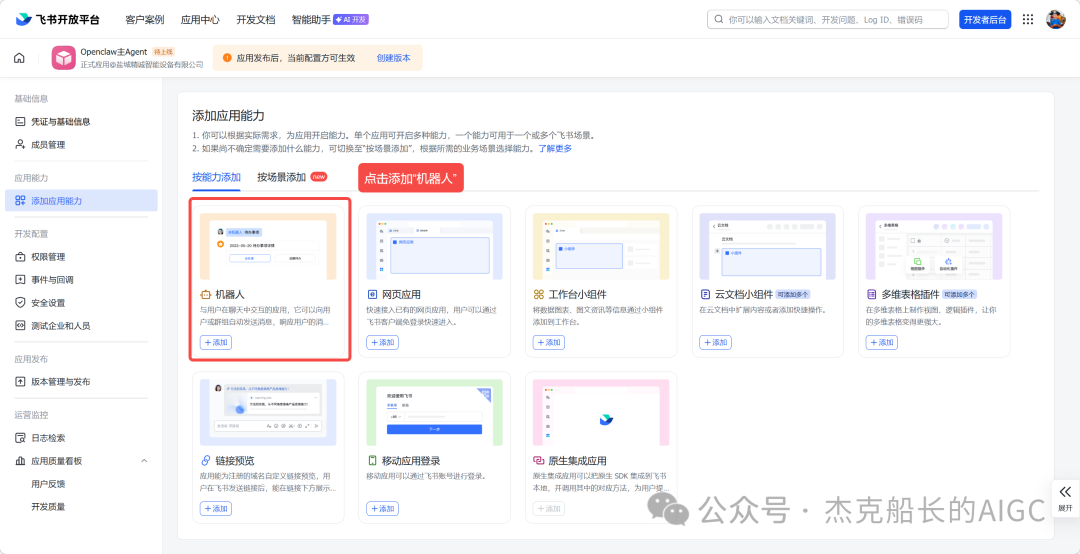Click the robot icon beside 机器人

coord(205,294)
